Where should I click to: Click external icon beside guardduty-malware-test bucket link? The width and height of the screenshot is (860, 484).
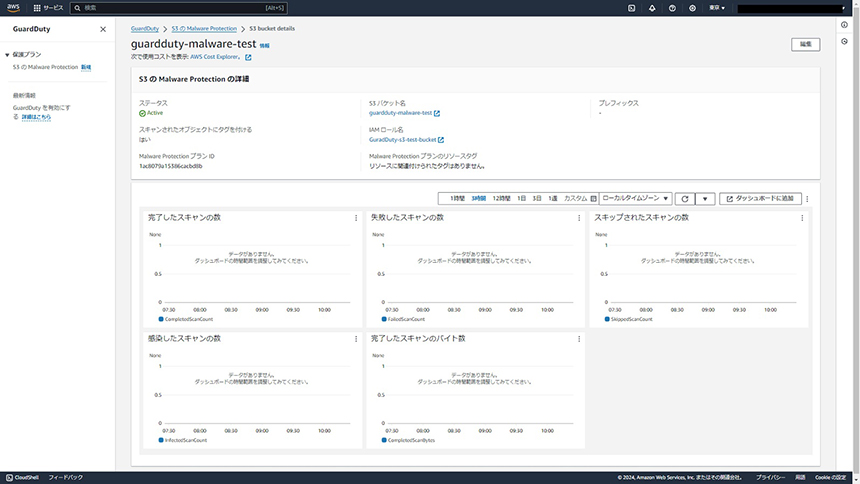[x=437, y=114]
